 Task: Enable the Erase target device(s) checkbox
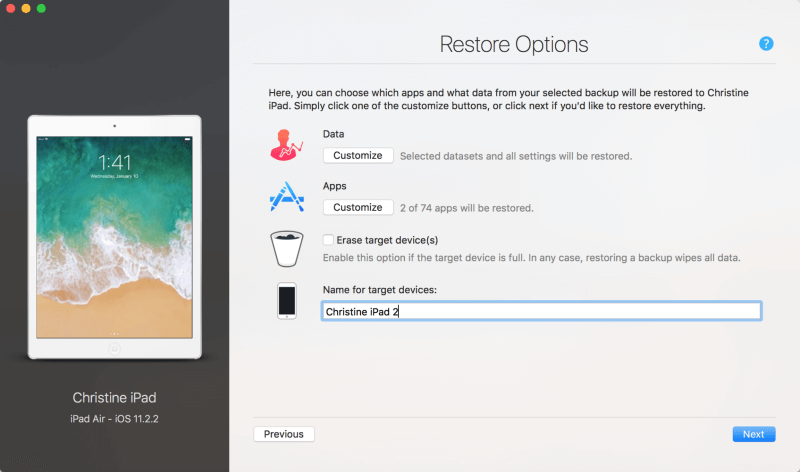click(x=328, y=240)
